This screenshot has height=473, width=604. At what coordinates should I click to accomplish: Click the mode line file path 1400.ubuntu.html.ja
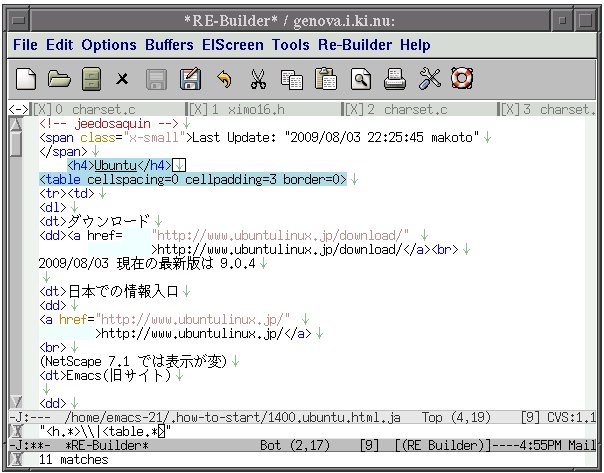tap(232, 418)
